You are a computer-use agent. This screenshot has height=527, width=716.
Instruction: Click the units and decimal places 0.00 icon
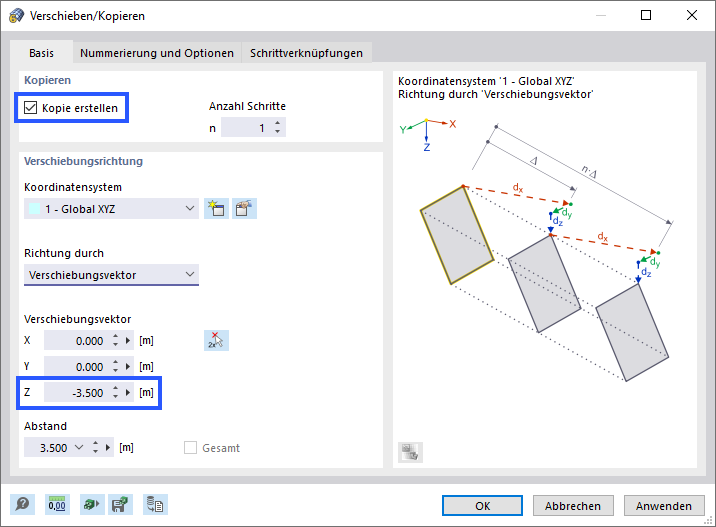[57, 505]
